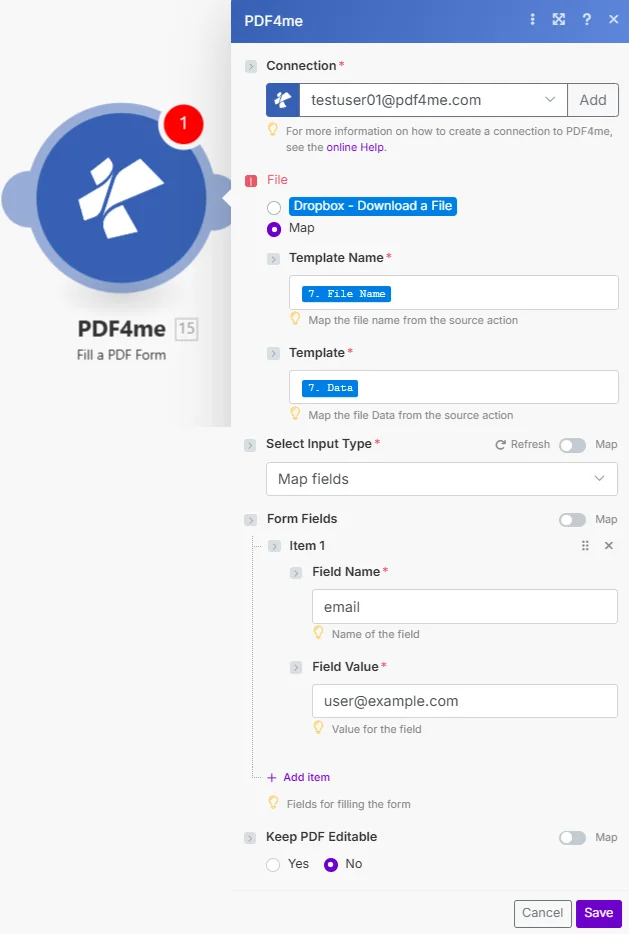Select the Map radio option under File
The image size is (629, 934).
pyautogui.click(x=274, y=229)
